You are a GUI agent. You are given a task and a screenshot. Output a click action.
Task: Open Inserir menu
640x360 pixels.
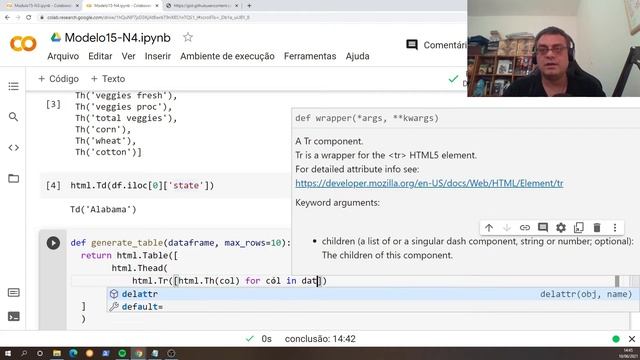click(158, 56)
